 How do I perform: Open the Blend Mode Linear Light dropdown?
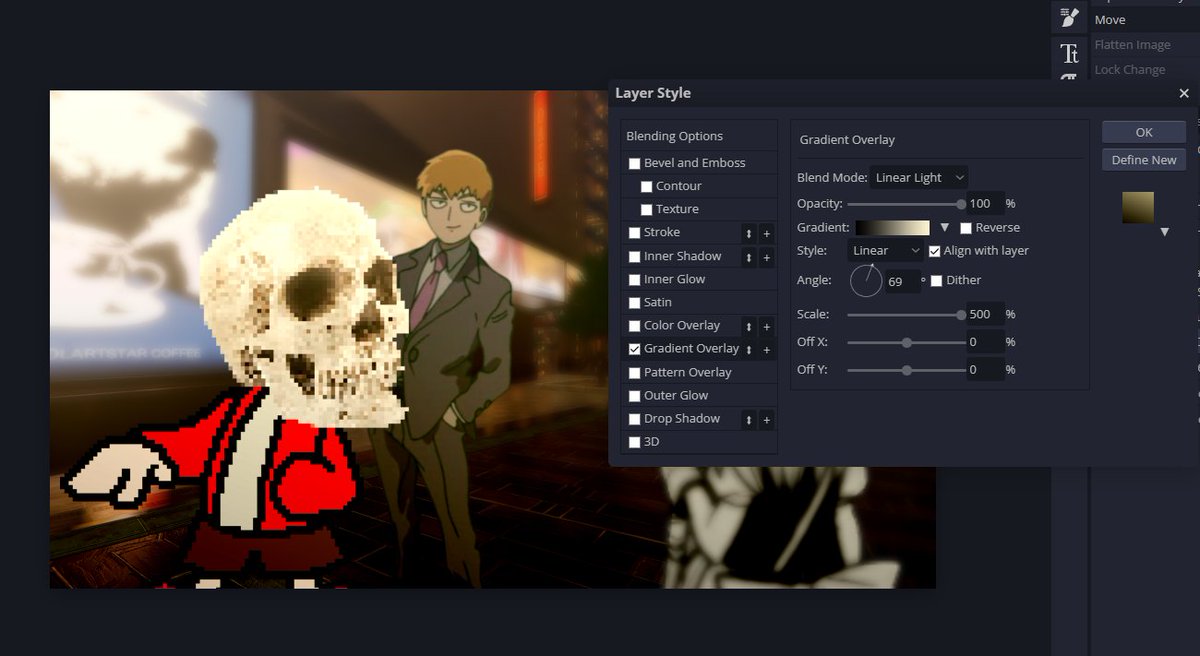(x=919, y=178)
